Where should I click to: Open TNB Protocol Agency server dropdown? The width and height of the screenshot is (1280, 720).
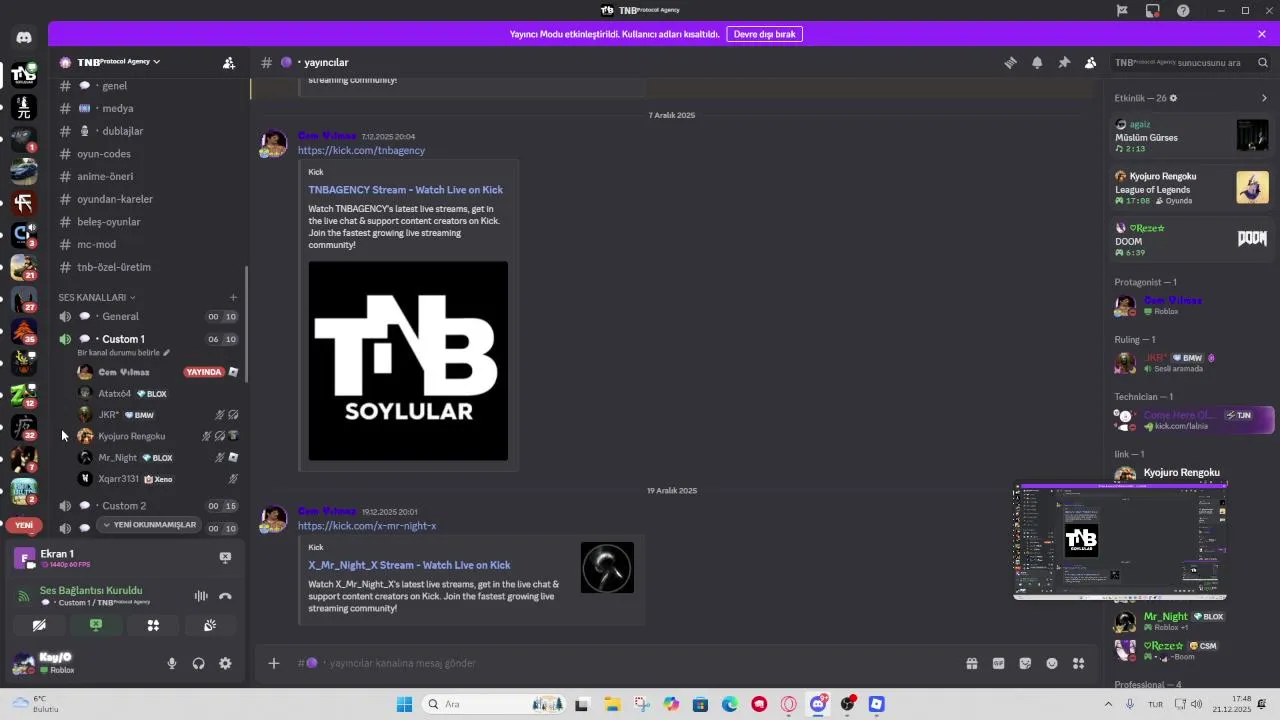118,62
